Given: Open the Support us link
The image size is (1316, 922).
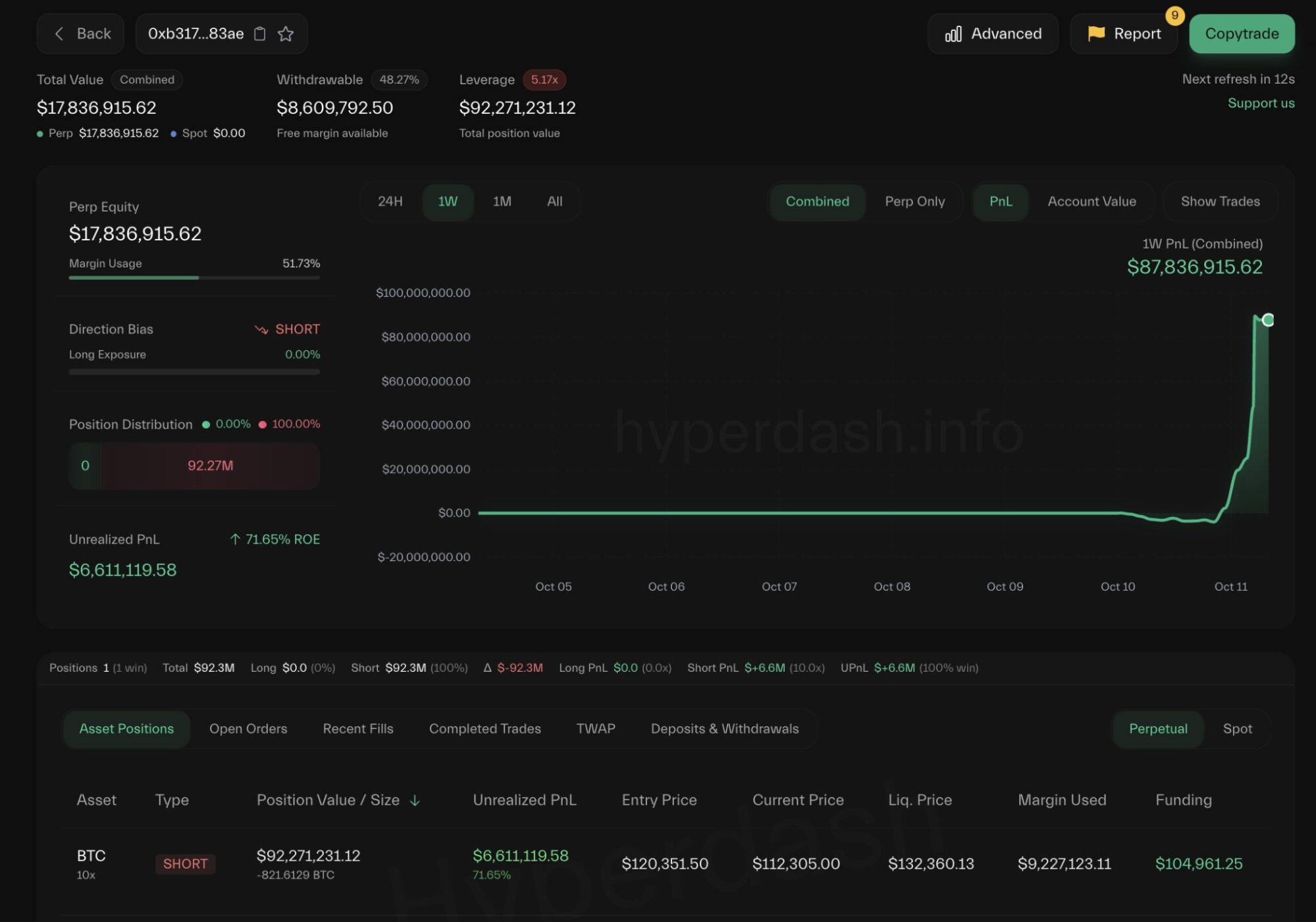Looking at the screenshot, I should (1261, 103).
